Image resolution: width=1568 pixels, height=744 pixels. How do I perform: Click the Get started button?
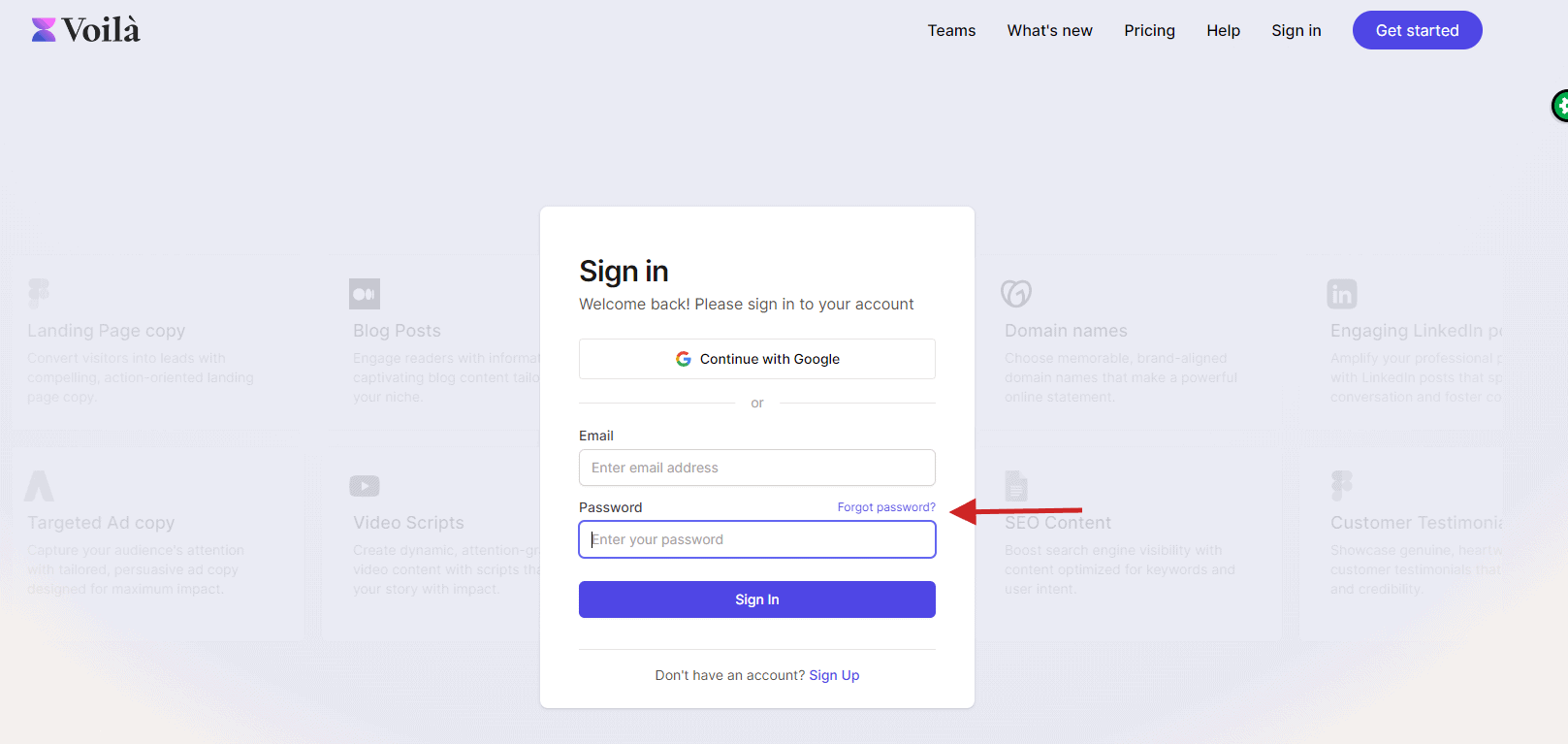(x=1417, y=30)
